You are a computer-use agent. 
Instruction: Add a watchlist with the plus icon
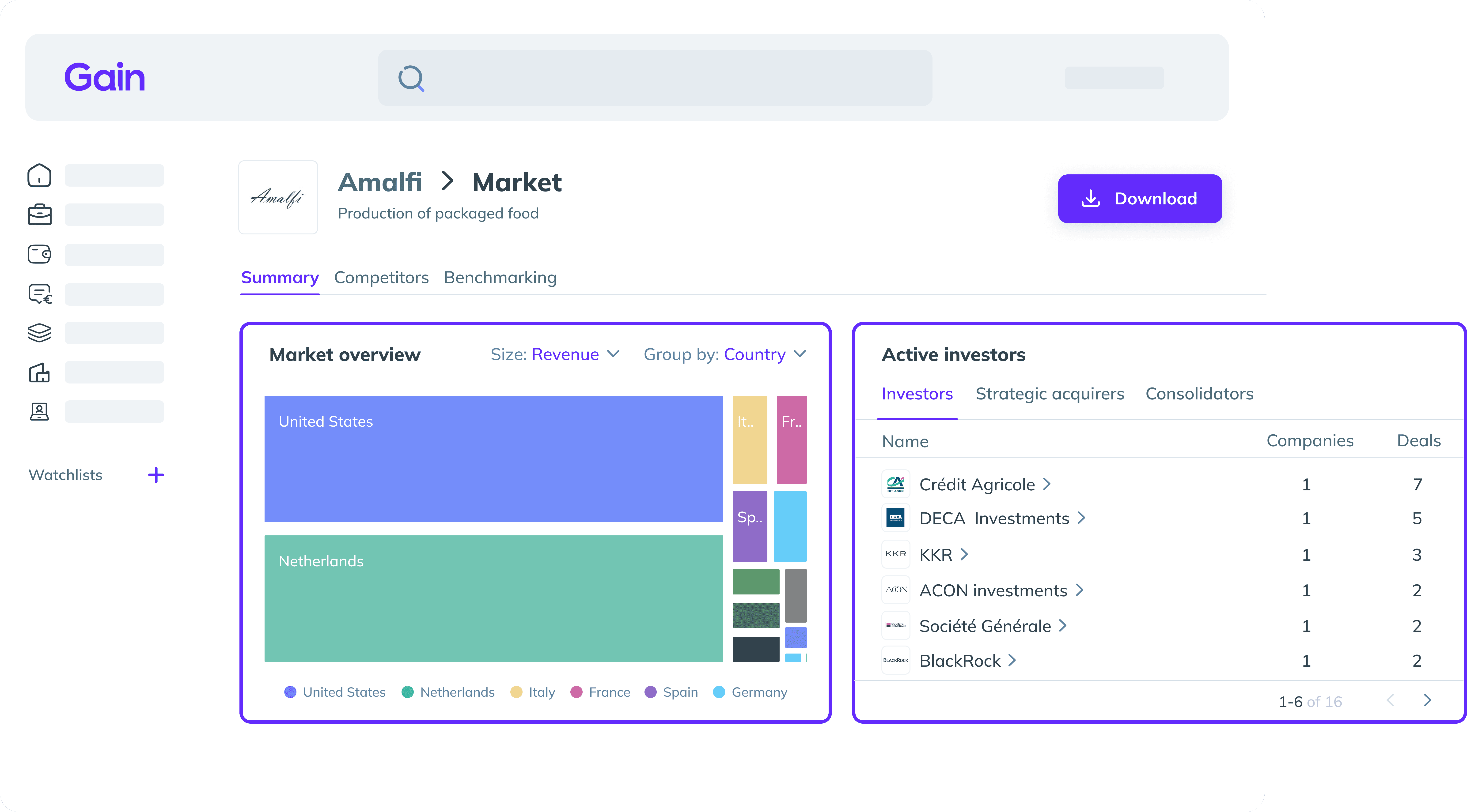pyautogui.click(x=156, y=475)
